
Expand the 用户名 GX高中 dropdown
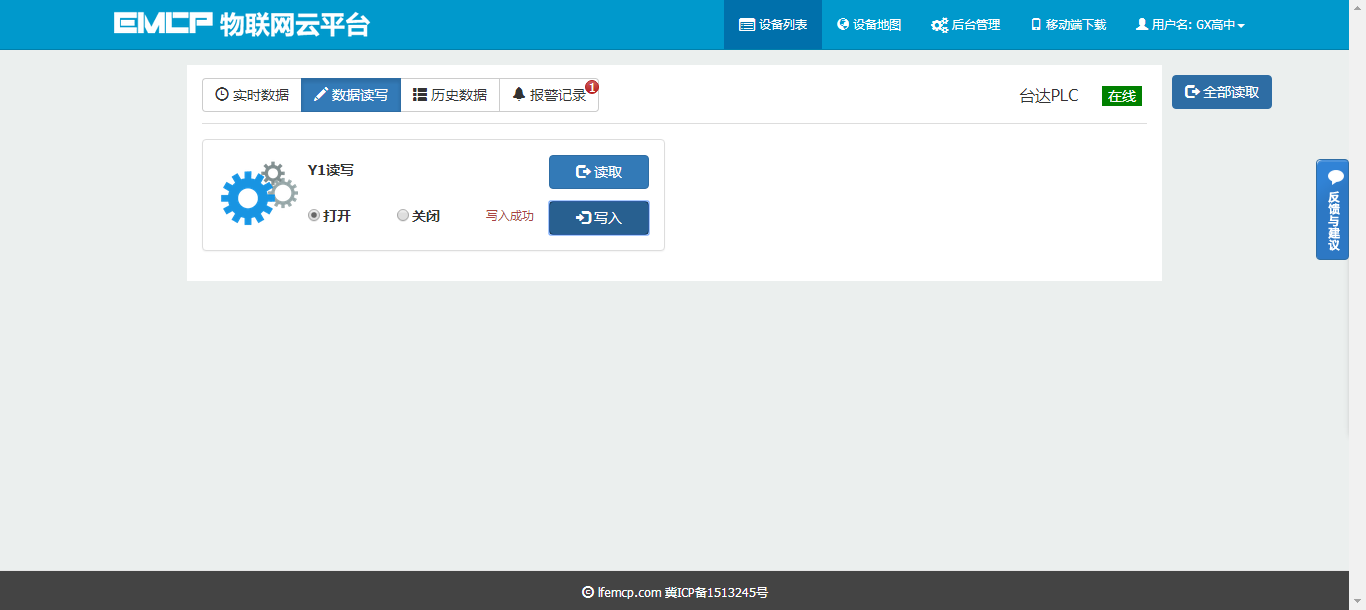pos(1190,25)
